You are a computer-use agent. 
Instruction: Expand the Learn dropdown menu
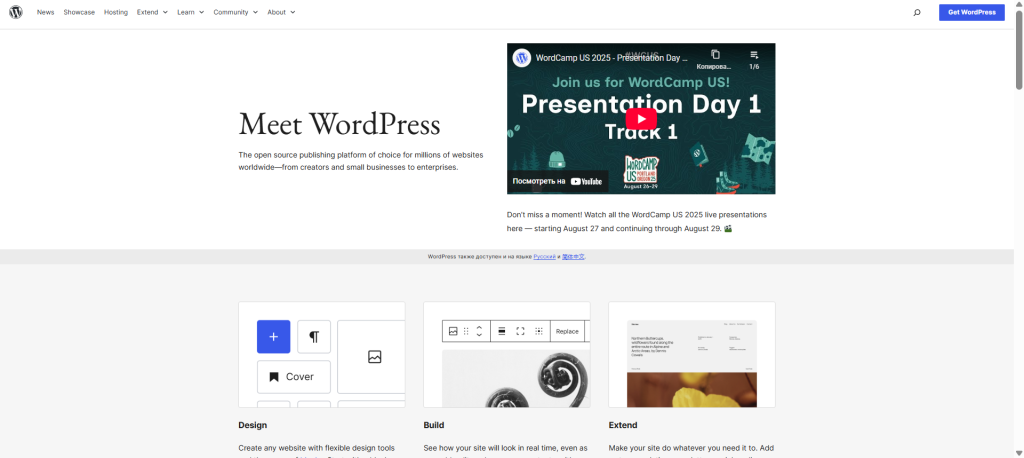click(190, 13)
